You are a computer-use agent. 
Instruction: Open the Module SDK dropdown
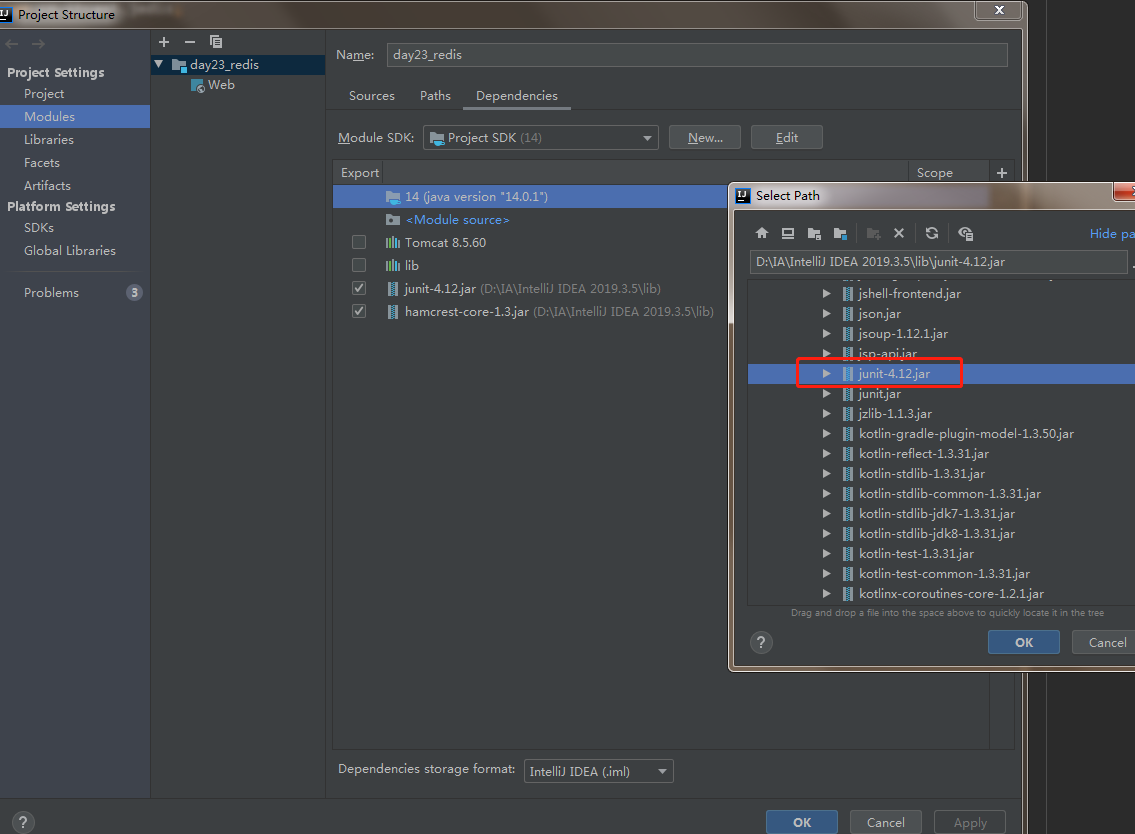coord(540,138)
